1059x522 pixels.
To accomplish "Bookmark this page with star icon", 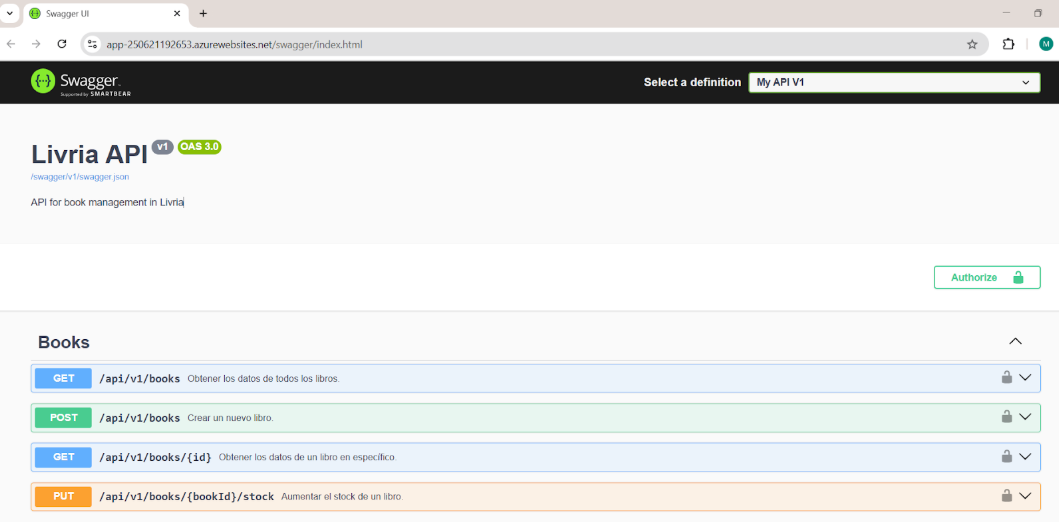I will [972, 45].
